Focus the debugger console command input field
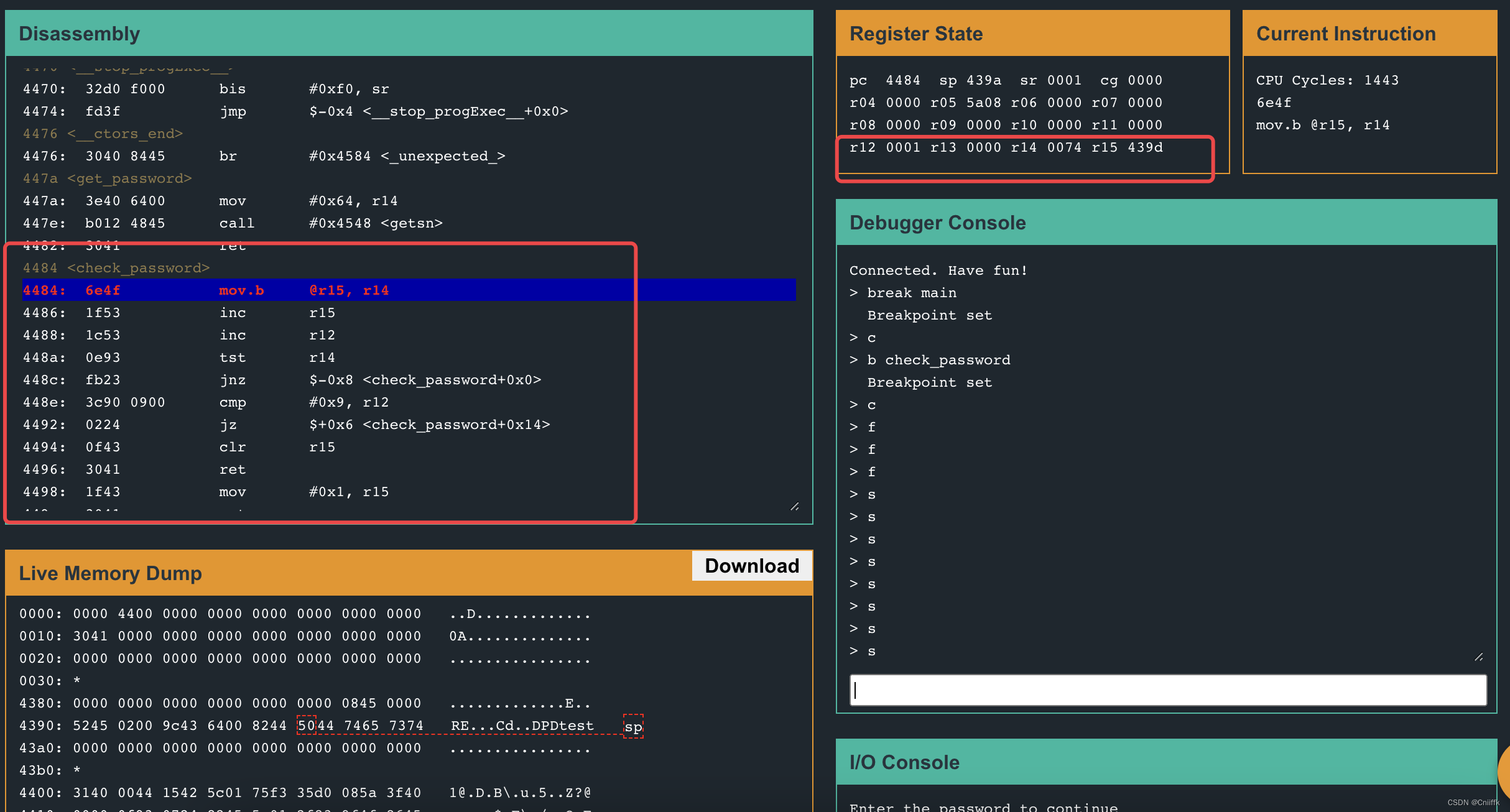 point(1168,690)
